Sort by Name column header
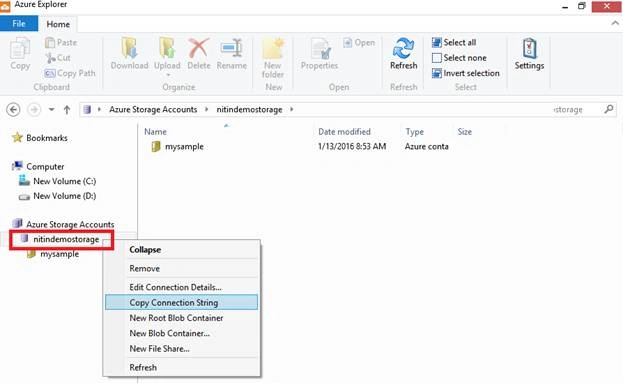This screenshot has height=383, width=623. 155,132
